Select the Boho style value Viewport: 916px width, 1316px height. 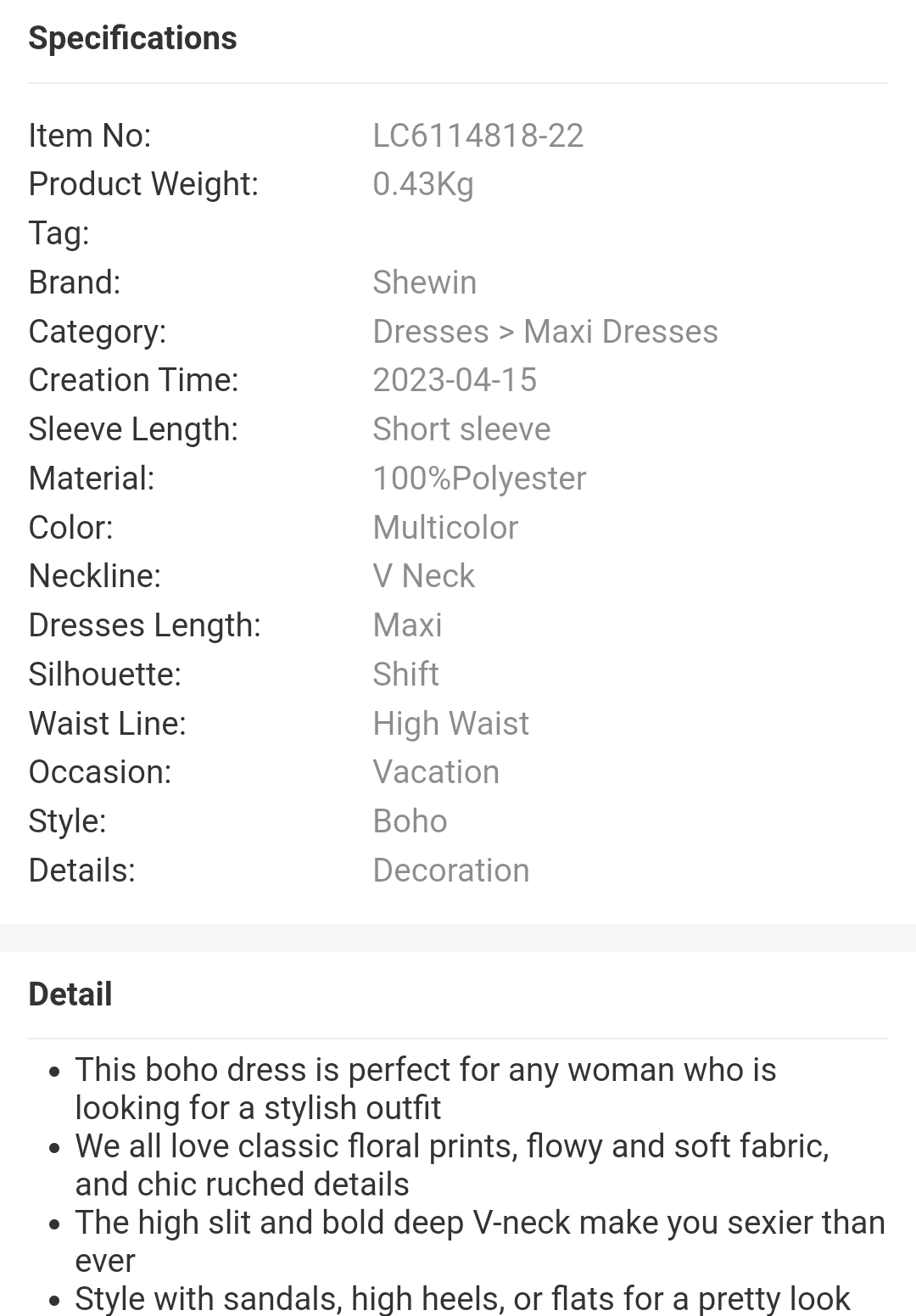[410, 821]
